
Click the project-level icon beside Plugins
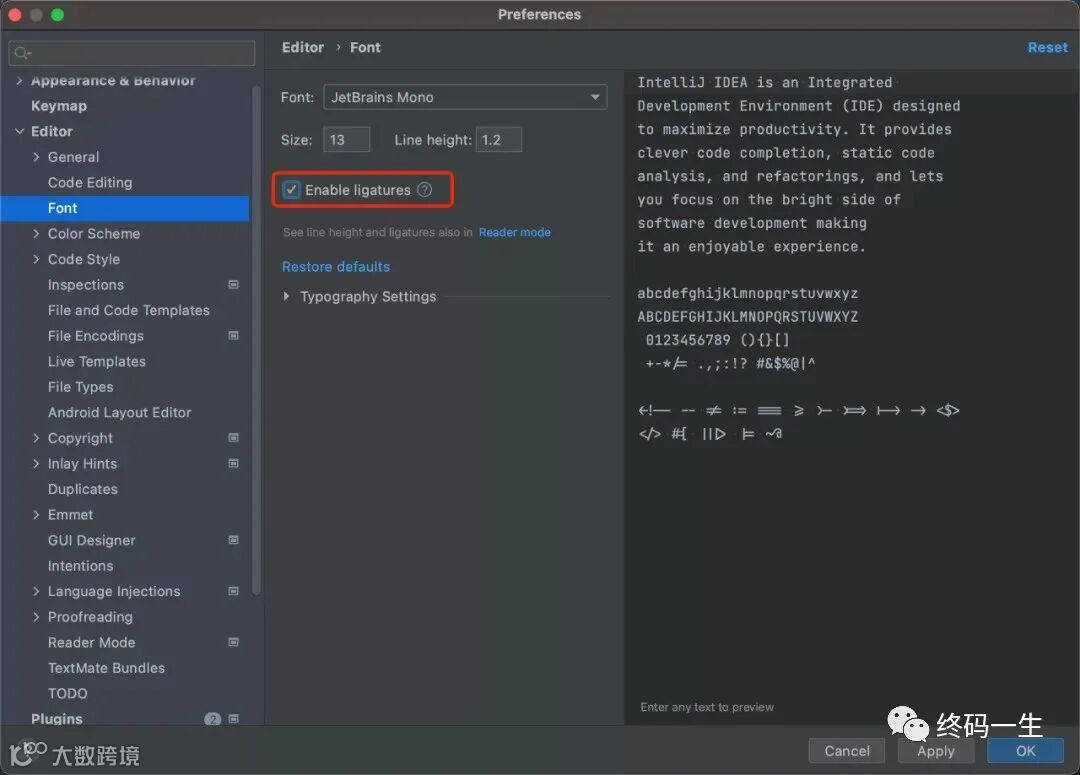tap(233, 719)
